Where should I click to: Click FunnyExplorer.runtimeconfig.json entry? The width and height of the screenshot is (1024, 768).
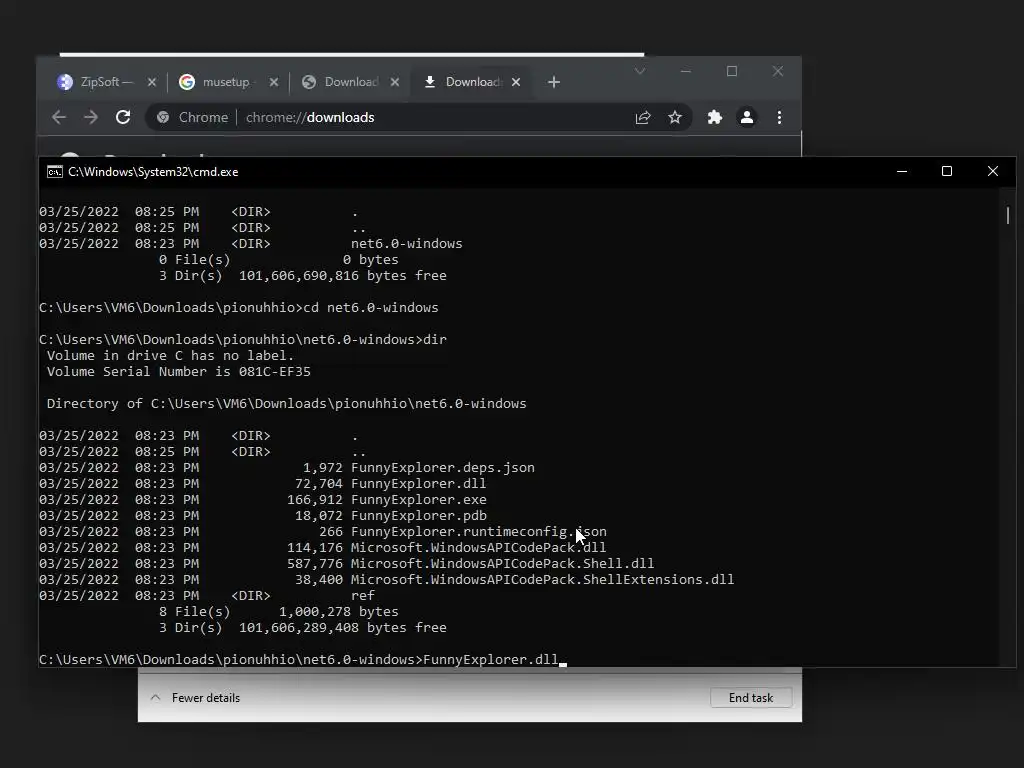478,532
